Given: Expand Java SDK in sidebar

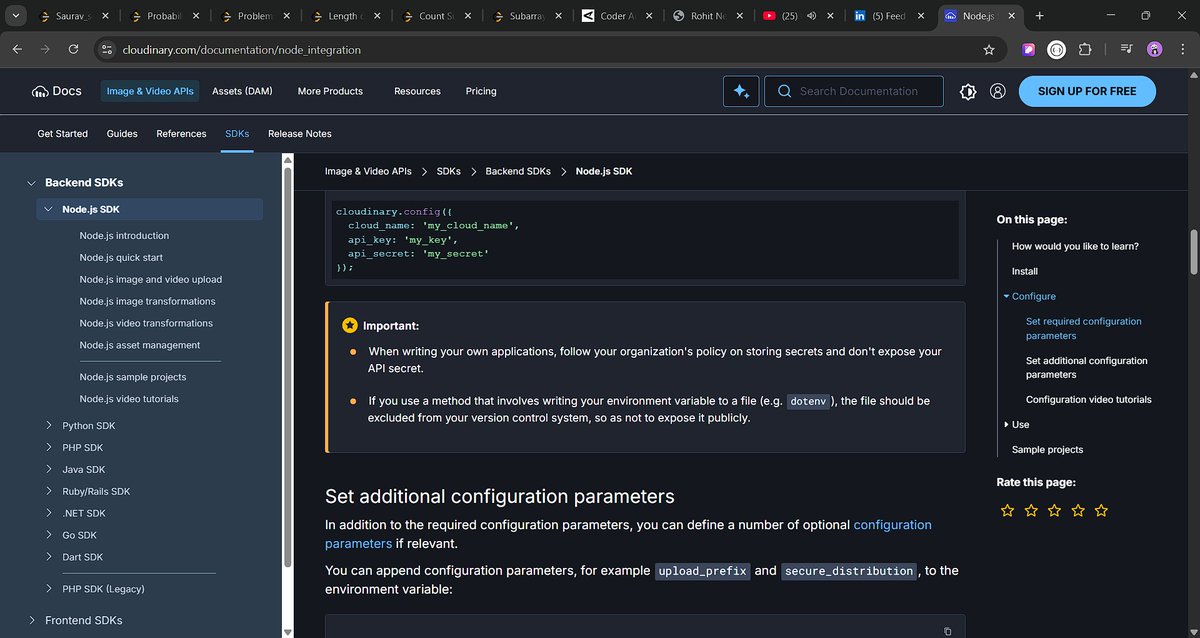Looking at the screenshot, I should (x=49, y=469).
